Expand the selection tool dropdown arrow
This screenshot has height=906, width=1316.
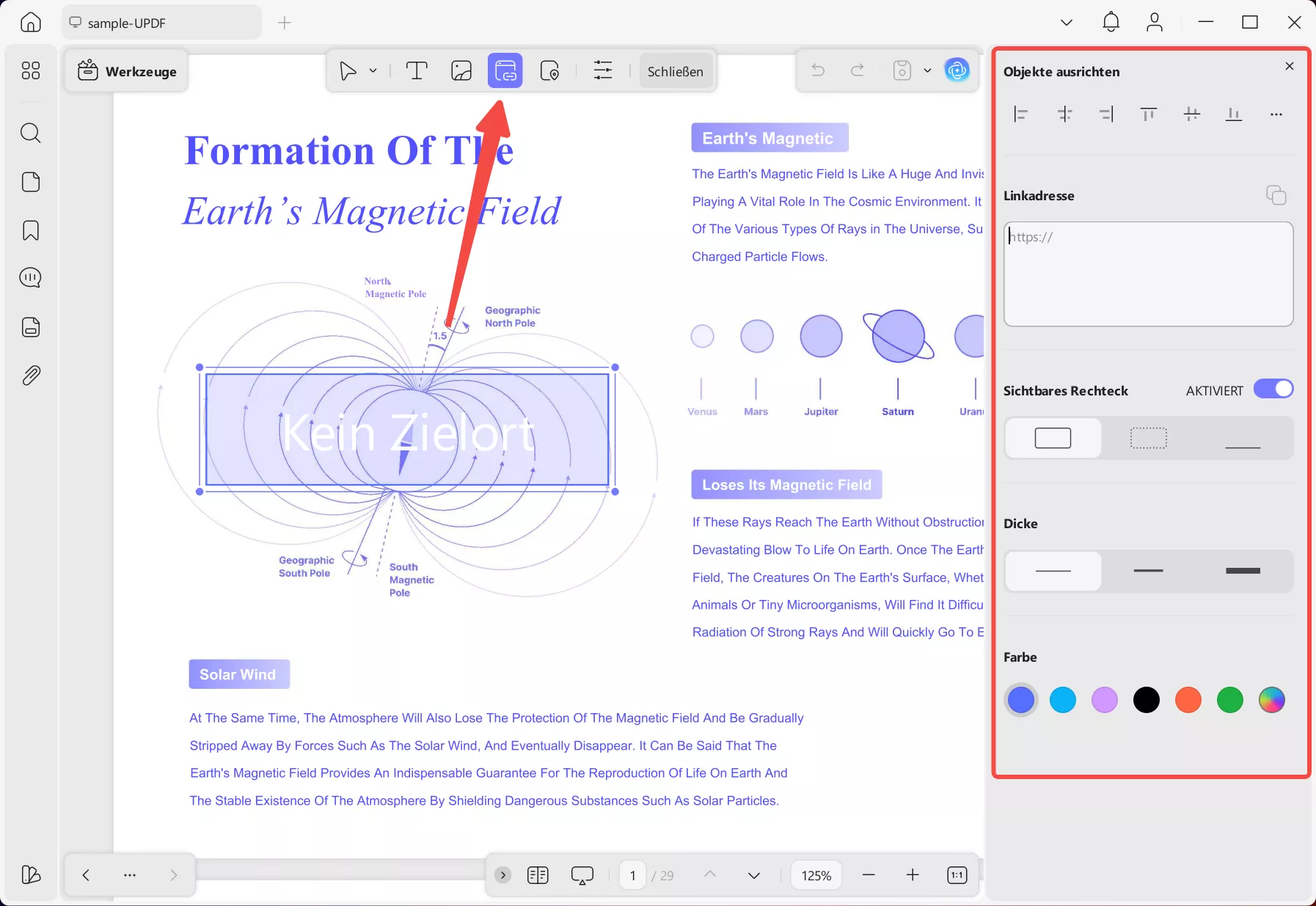pyautogui.click(x=373, y=71)
